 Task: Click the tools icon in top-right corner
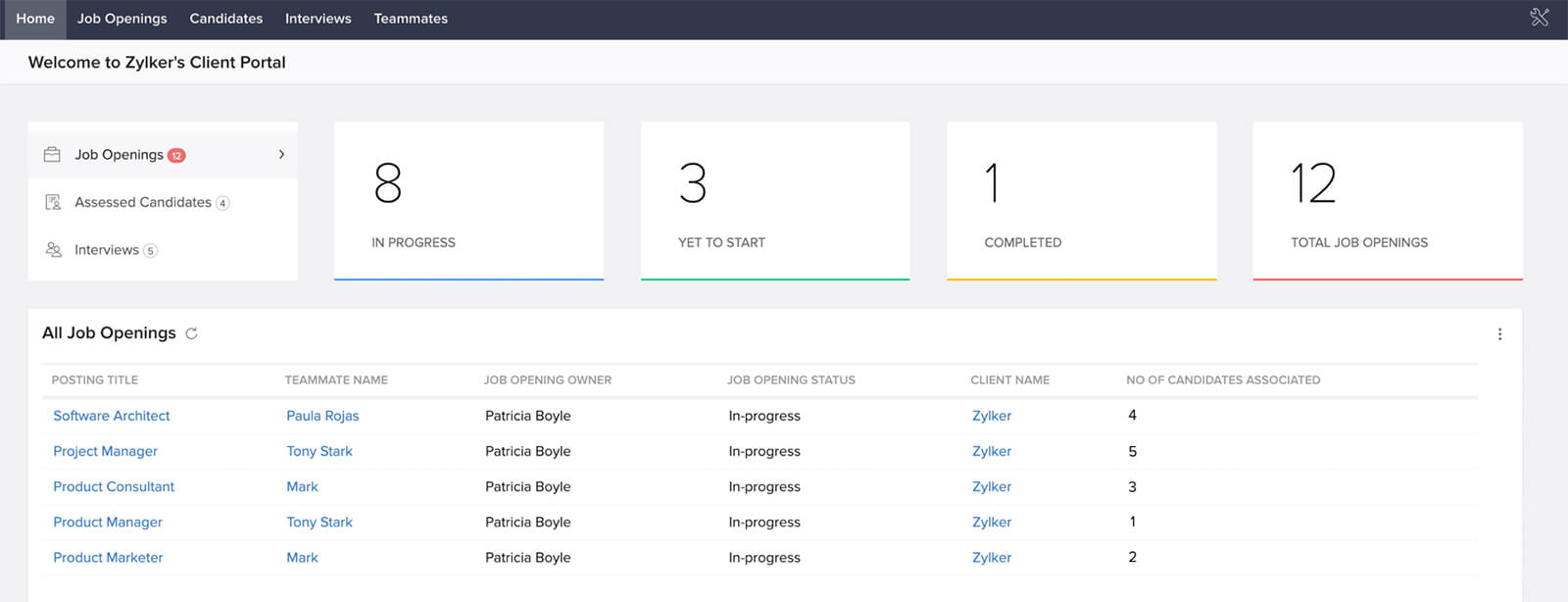1539,18
